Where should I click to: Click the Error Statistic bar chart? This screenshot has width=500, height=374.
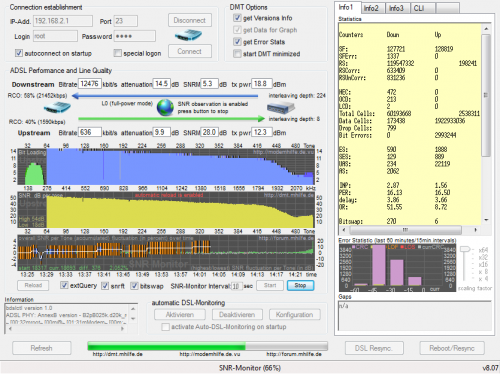397,268
